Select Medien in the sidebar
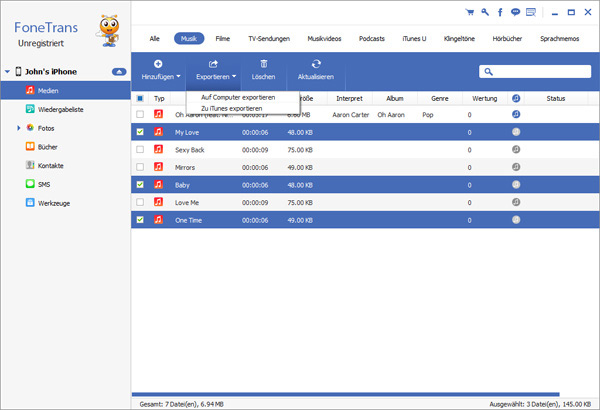The width and height of the screenshot is (600, 410). click(x=66, y=90)
